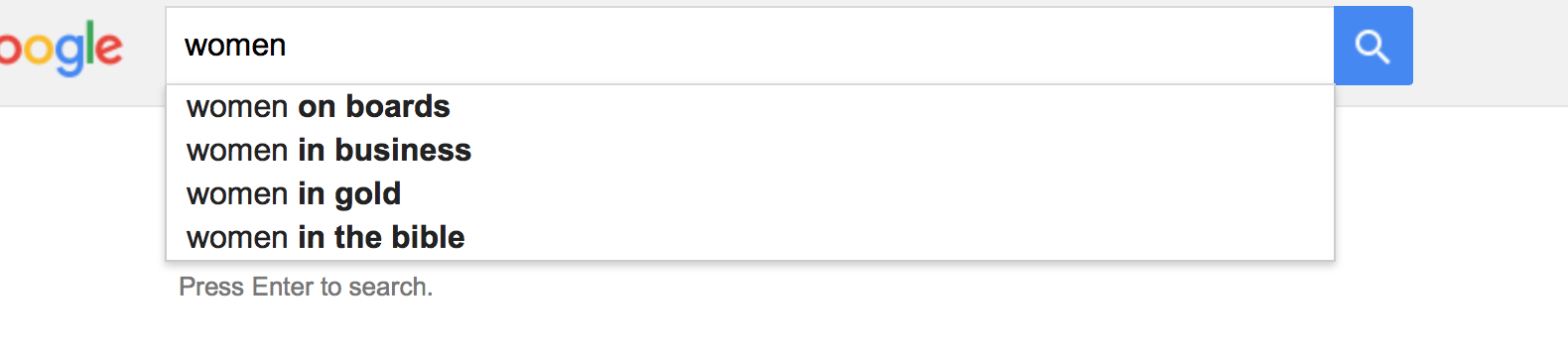Screen dimensions: 1568x357
Task: Click the white magnifier glyph inside blue button
Action: pyautogui.click(x=1372, y=47)
